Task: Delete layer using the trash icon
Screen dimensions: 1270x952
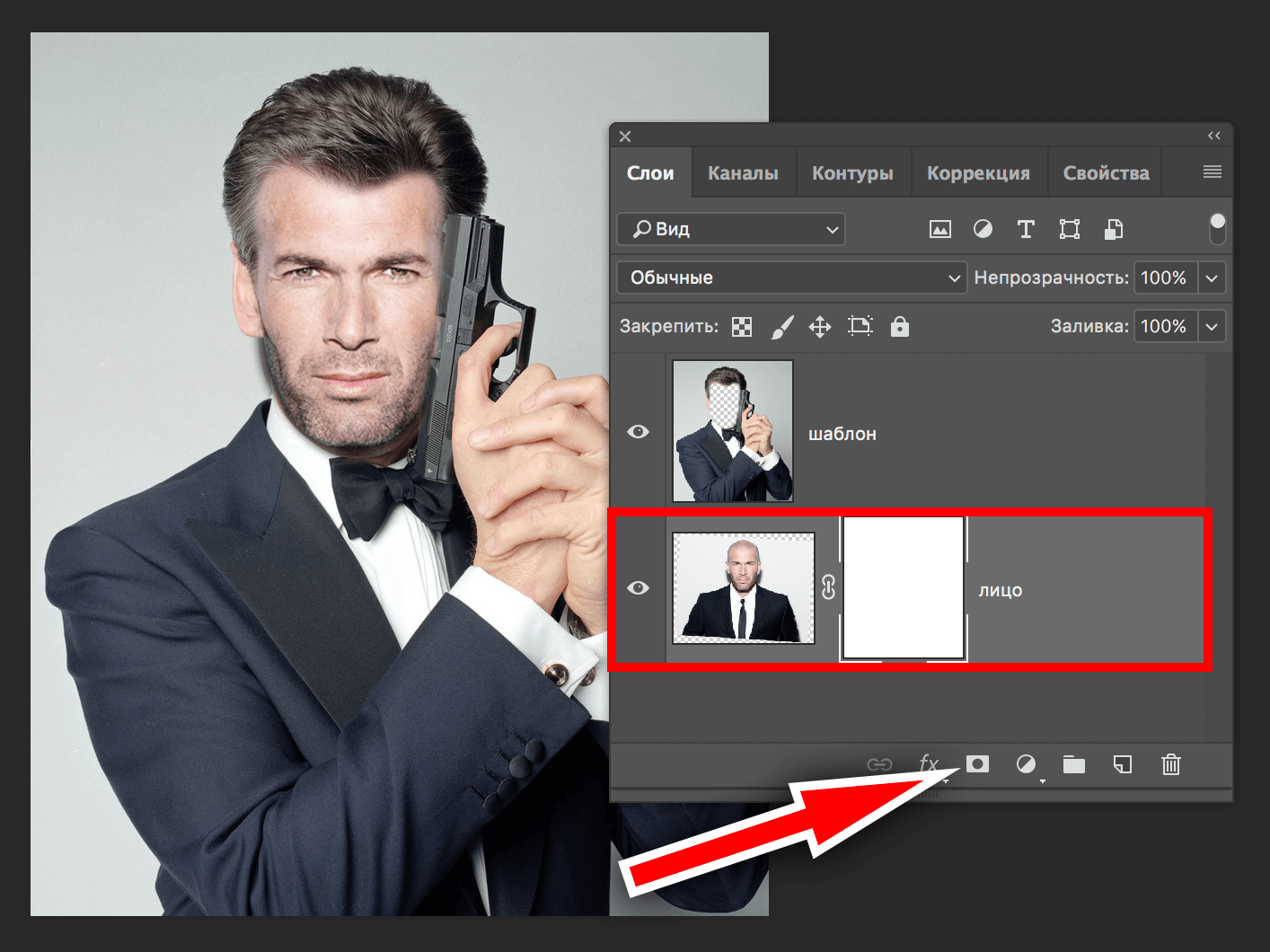Action: click(x=1170, y=764)
